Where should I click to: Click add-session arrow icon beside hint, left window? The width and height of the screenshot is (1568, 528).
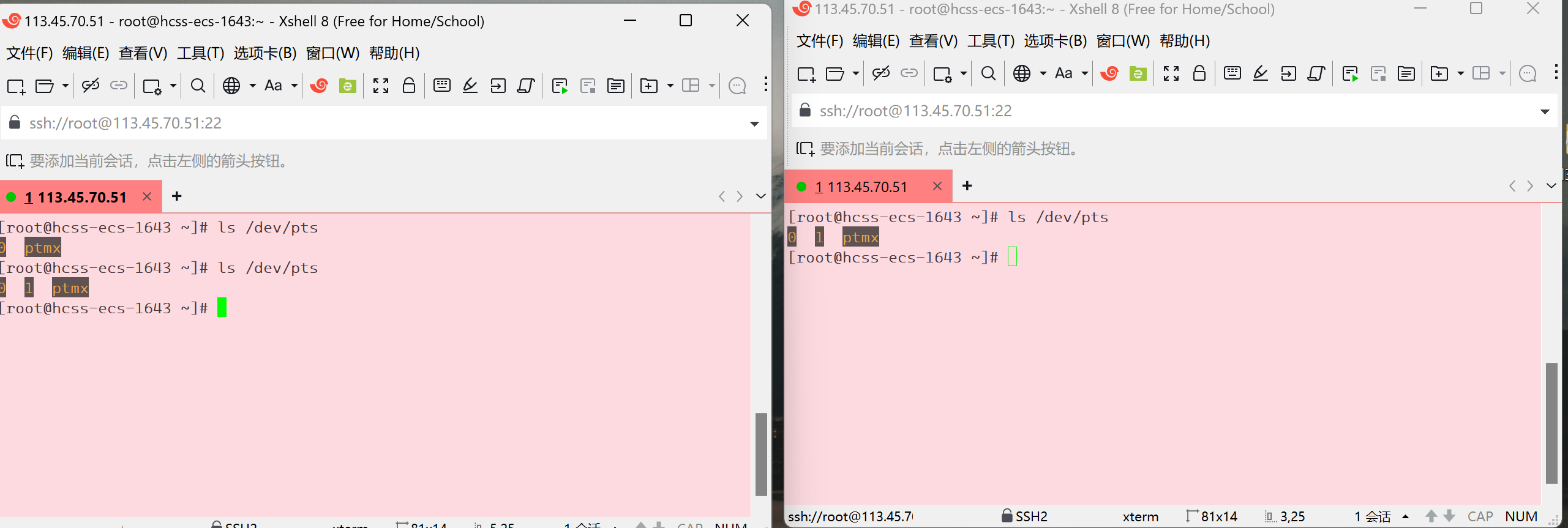[15, 162]
